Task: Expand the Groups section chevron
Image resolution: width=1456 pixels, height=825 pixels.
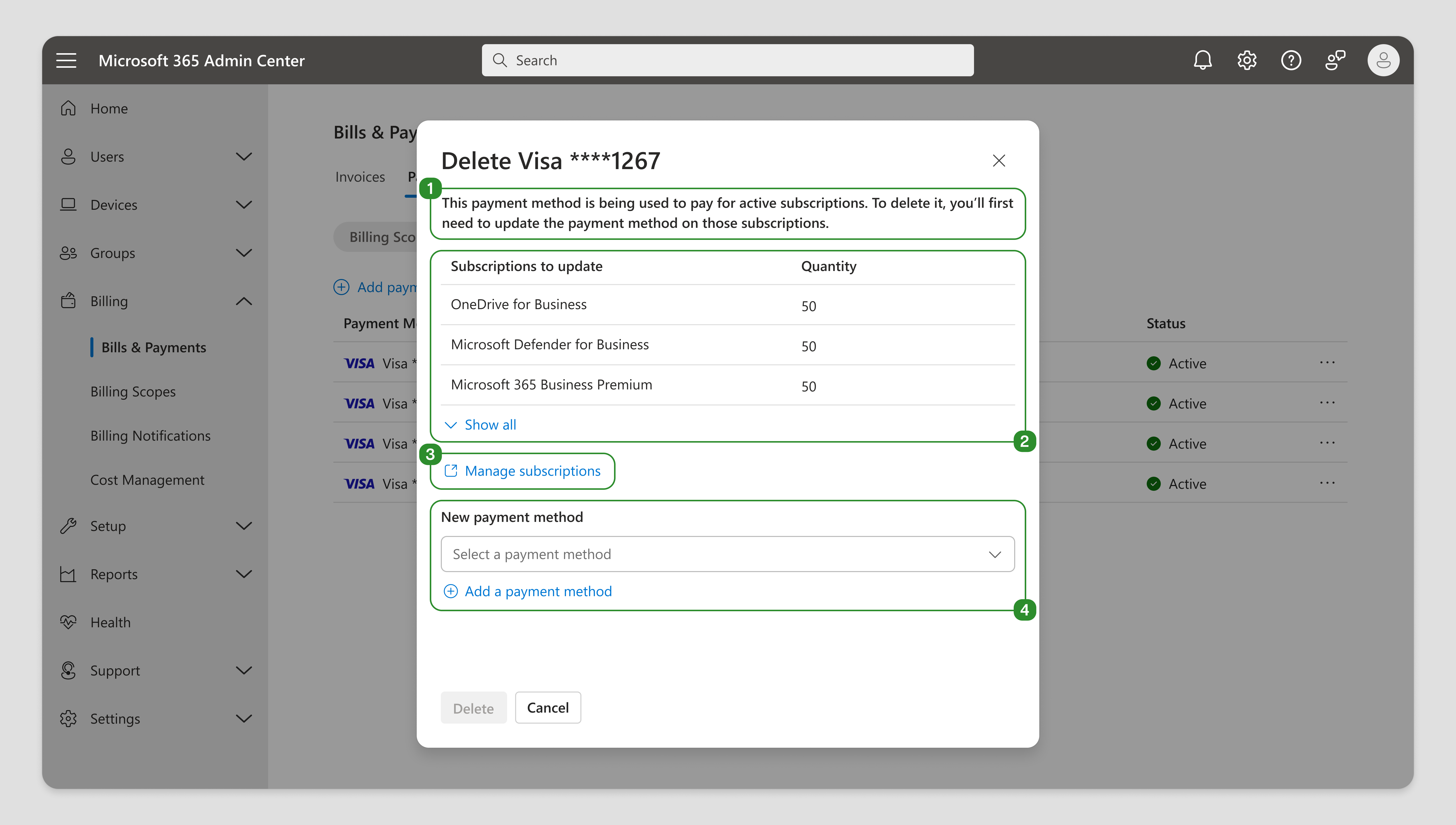Action: coord(244,253)
